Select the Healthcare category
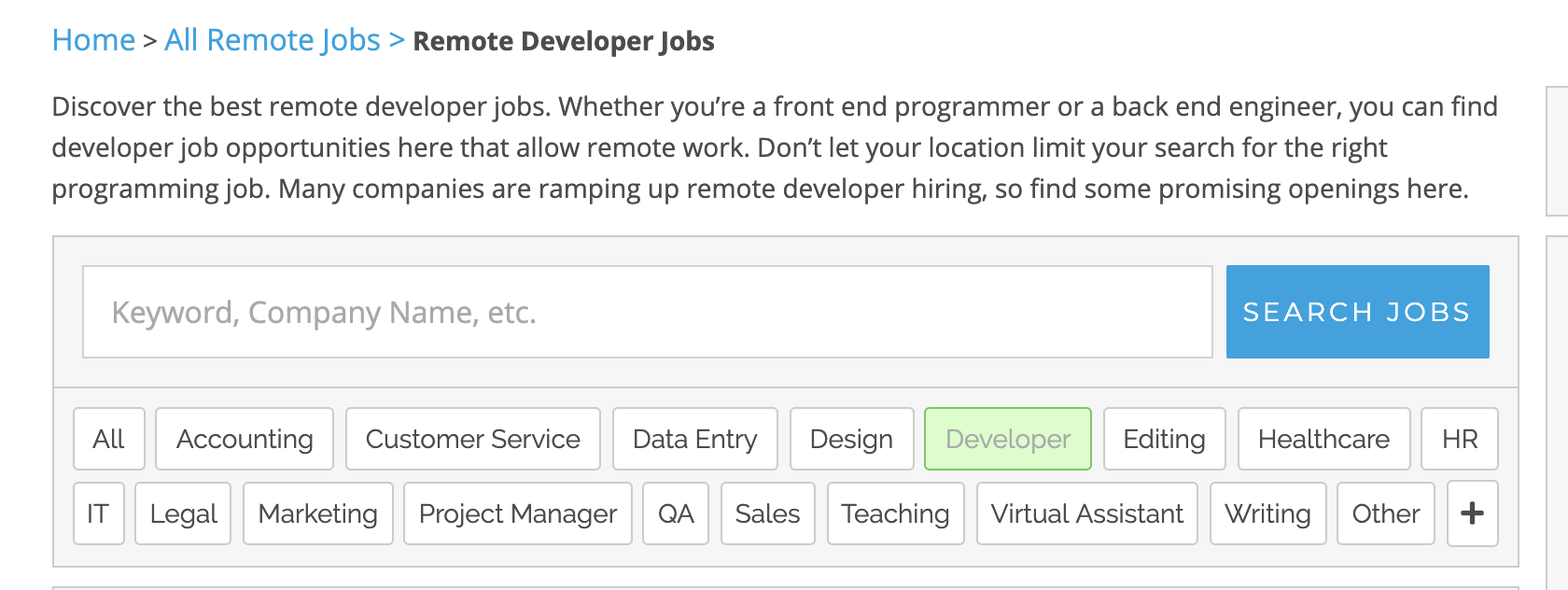Viewport: 1568px width, 590px height. click(1324, 439)
